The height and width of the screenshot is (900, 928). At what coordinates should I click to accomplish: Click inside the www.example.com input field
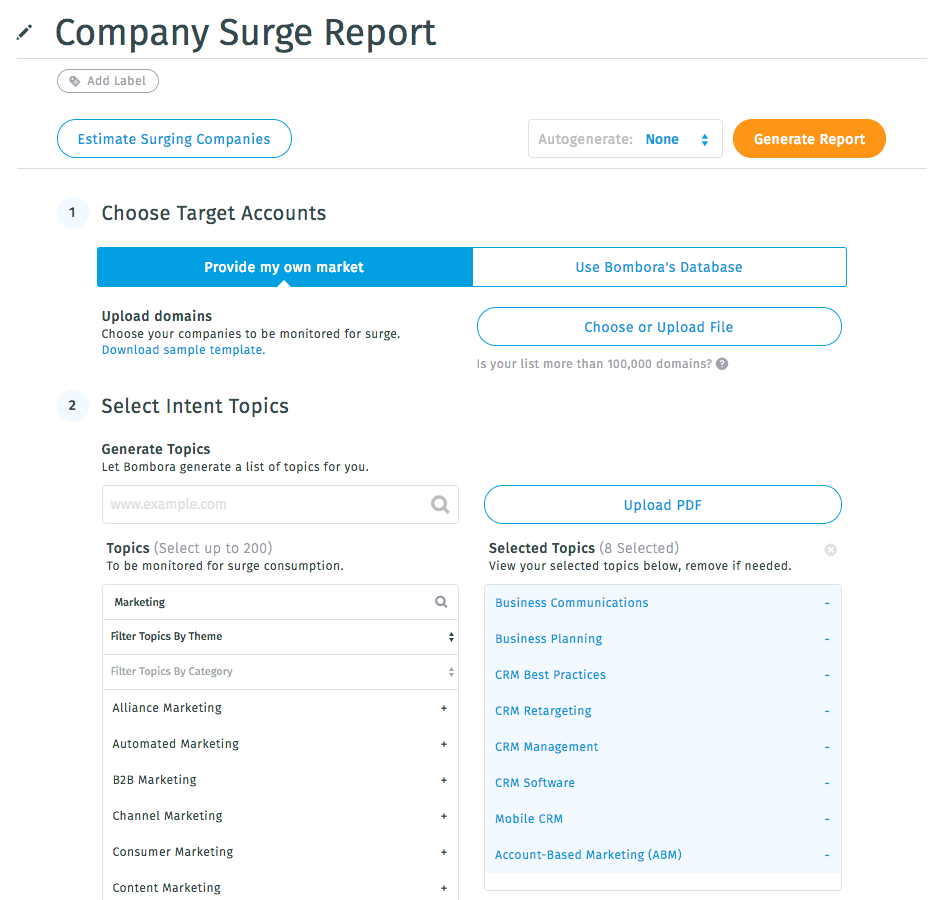(250, 504)
